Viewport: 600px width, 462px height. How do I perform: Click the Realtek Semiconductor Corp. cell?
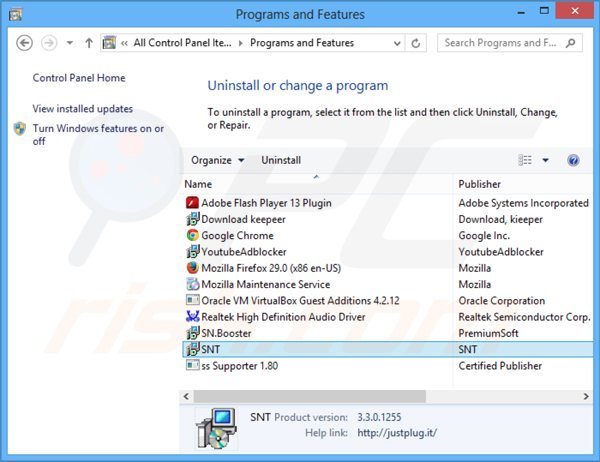point(525,317)
